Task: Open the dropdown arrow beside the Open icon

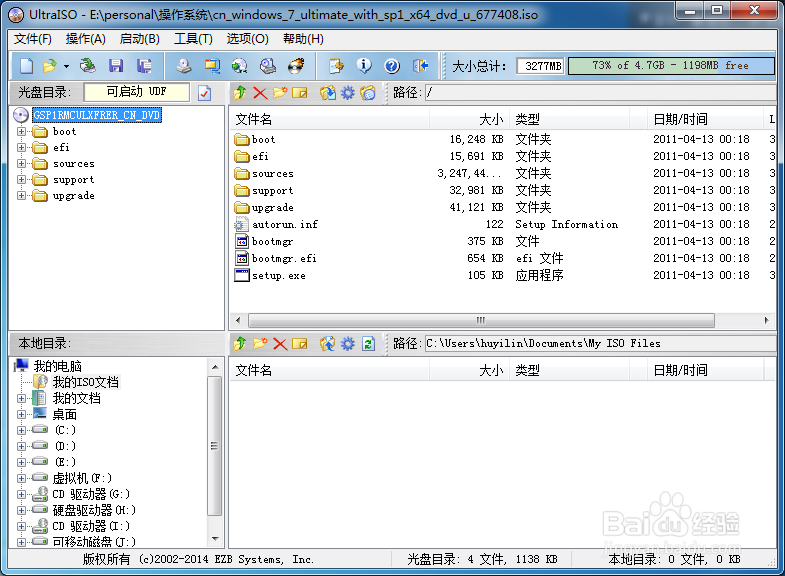Action: pyautogui.click(x=66, y=66)
